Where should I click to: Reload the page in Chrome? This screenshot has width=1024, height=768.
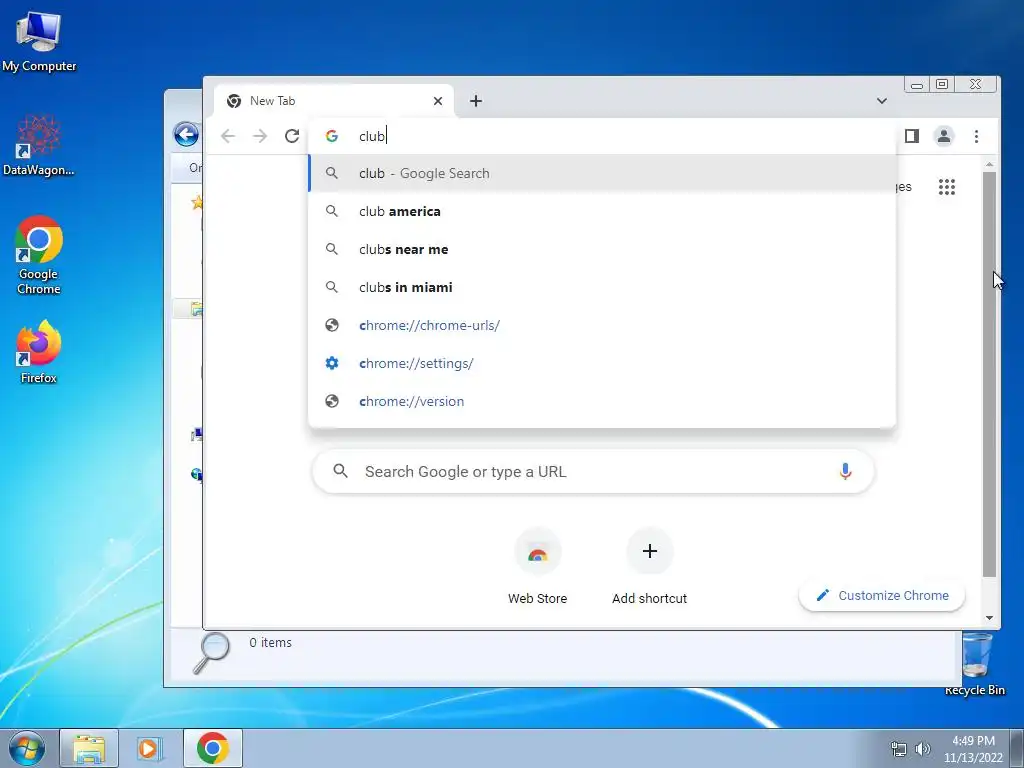(292, 136)
